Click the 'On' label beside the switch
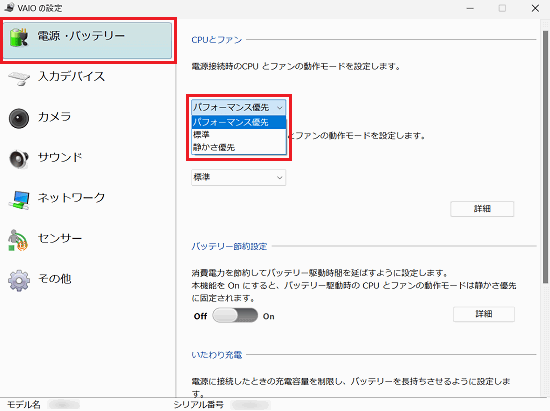The height and width of the screenshot is (411, 550). [x=269, y=316]
